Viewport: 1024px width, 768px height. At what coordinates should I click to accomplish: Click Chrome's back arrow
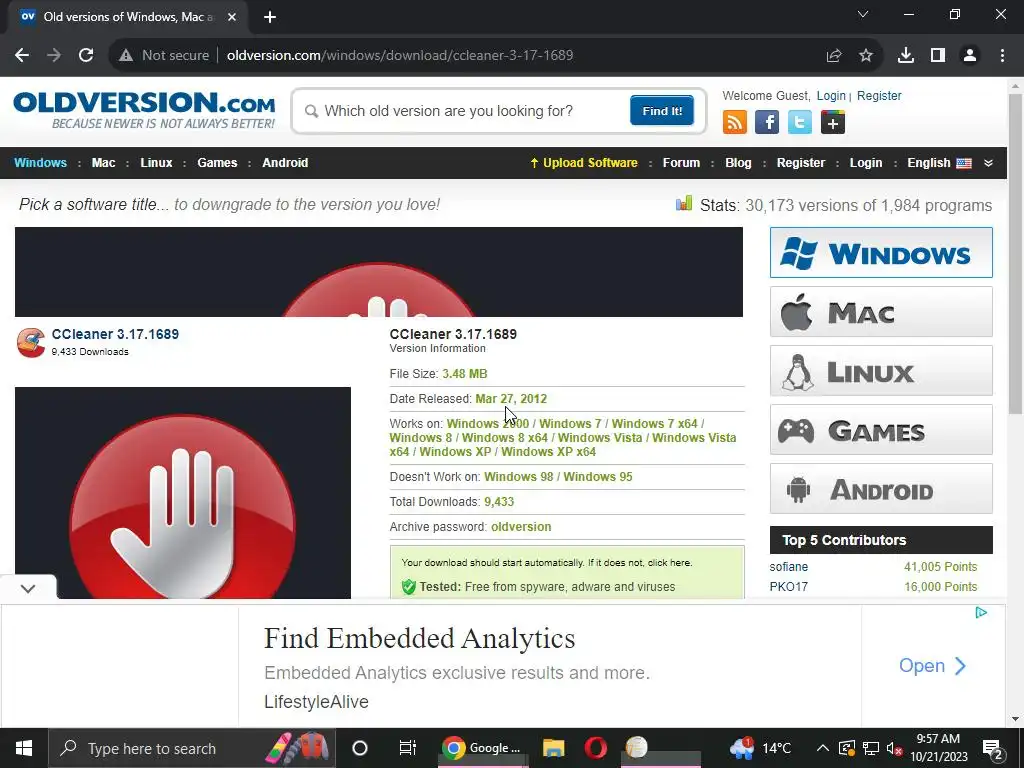coord(22,56)
